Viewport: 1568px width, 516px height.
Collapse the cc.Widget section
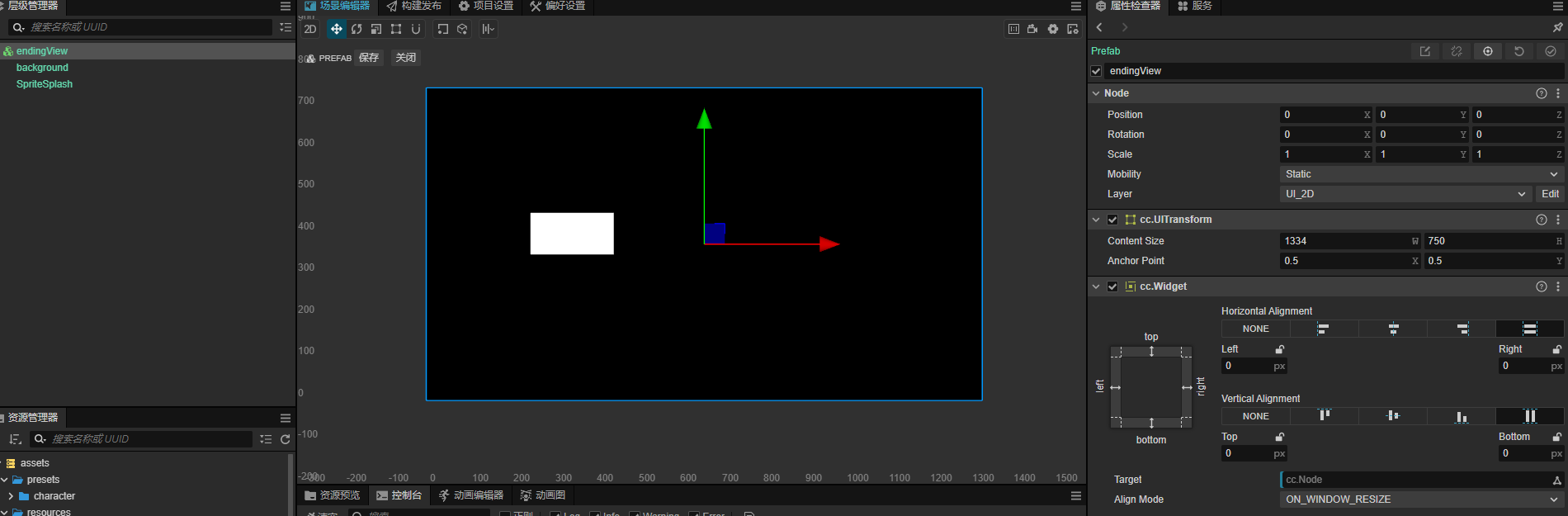click(x=1096, y=286)
